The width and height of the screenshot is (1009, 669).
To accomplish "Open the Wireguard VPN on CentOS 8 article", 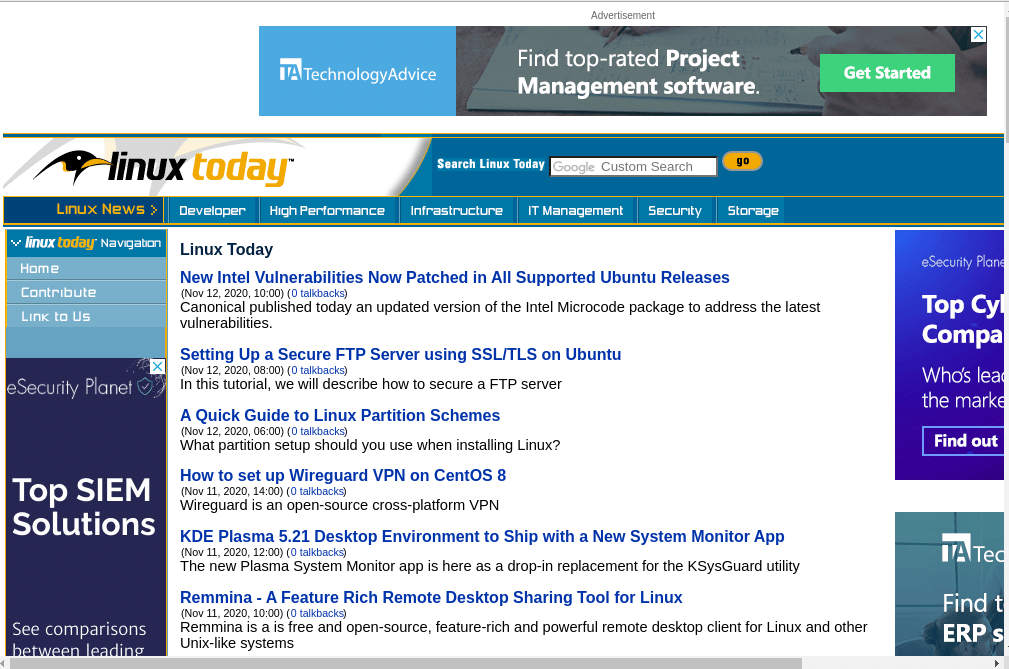I will click(343, 476).
